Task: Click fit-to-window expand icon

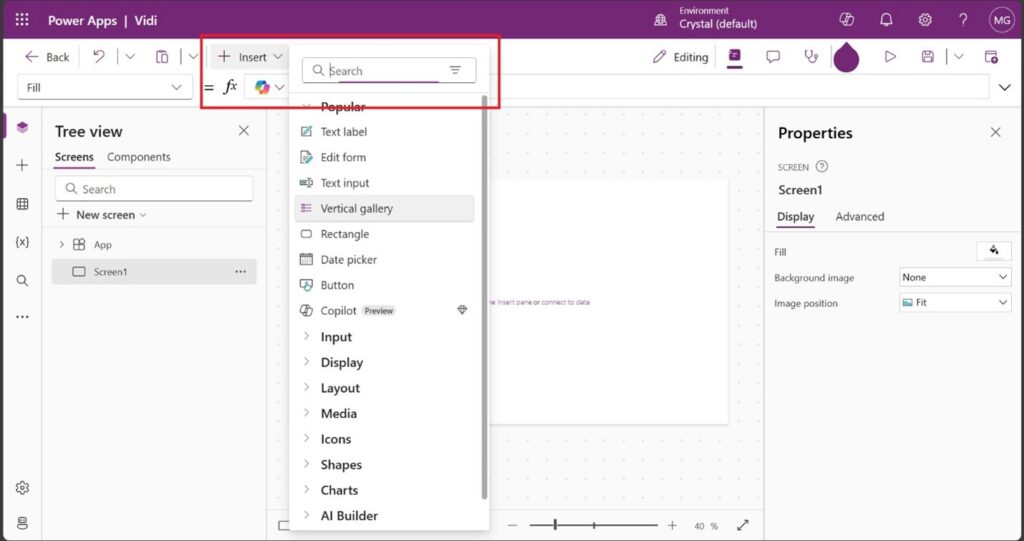Action: click(x=743, y=525)
